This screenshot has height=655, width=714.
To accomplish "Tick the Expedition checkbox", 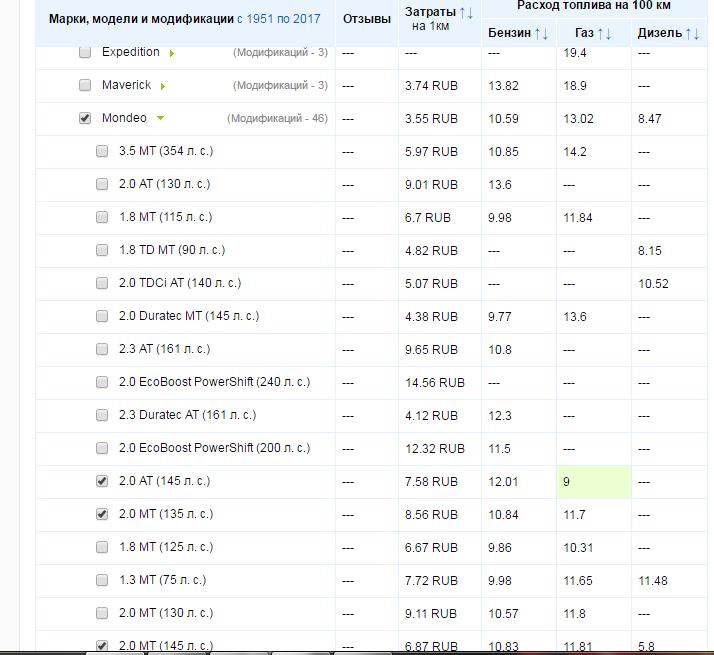I will [x=85, y=52].
